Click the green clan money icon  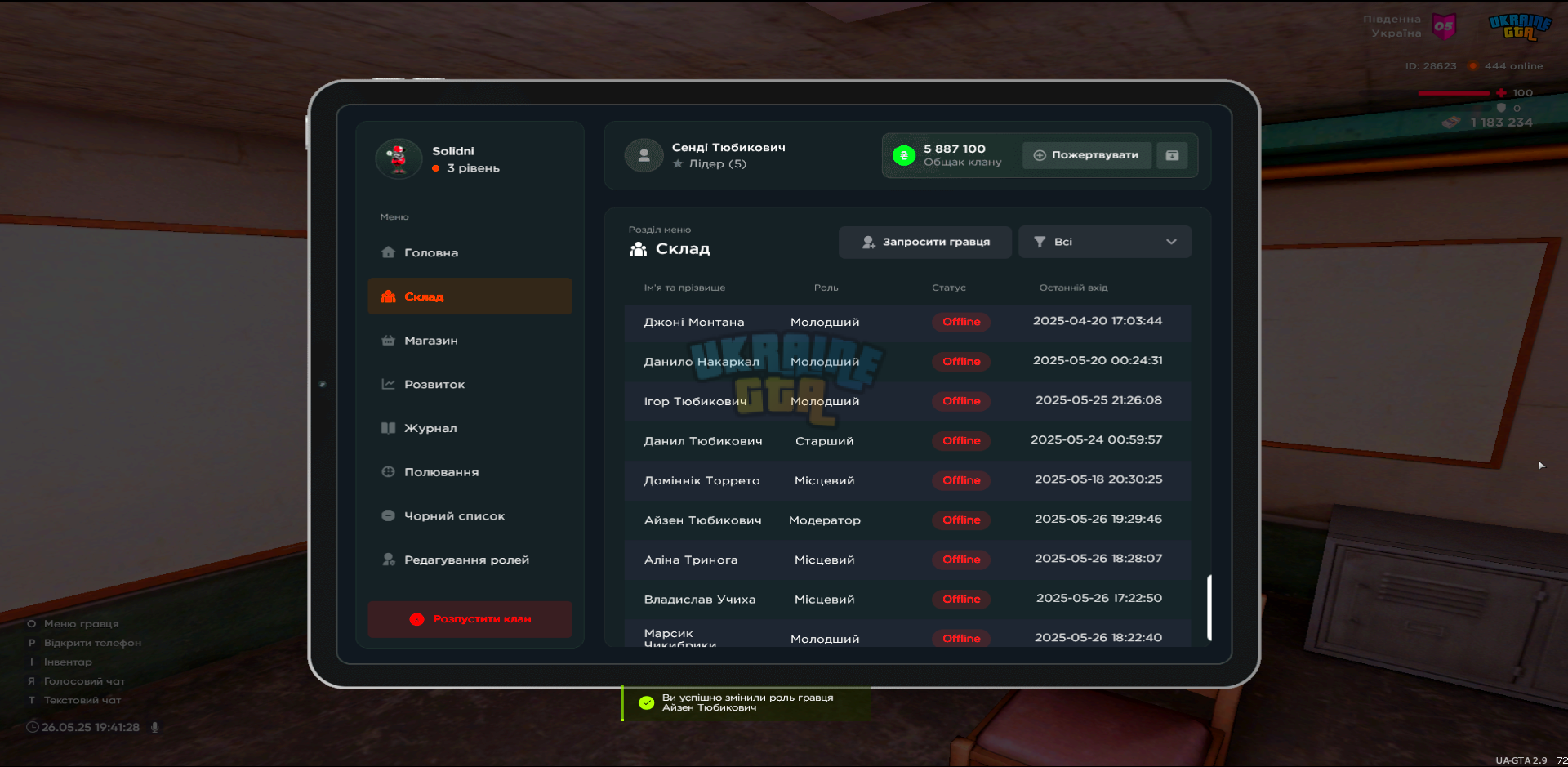[904, 155]
